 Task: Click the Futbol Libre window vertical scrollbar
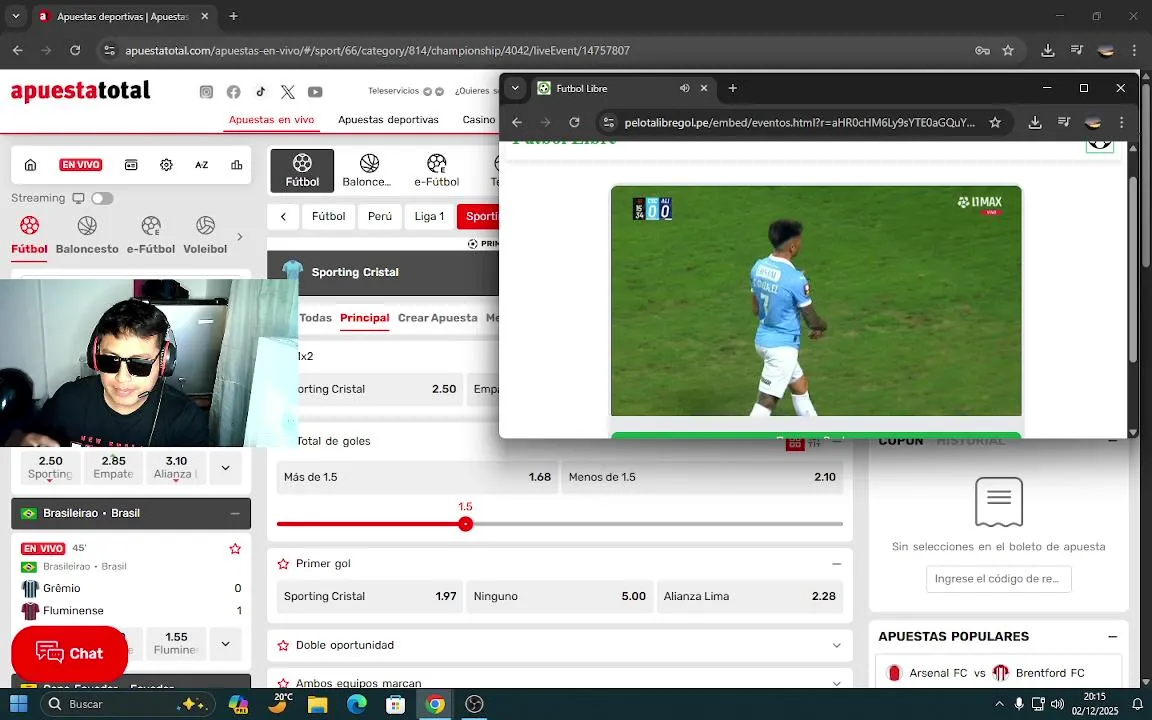[x=1133, y=268]
